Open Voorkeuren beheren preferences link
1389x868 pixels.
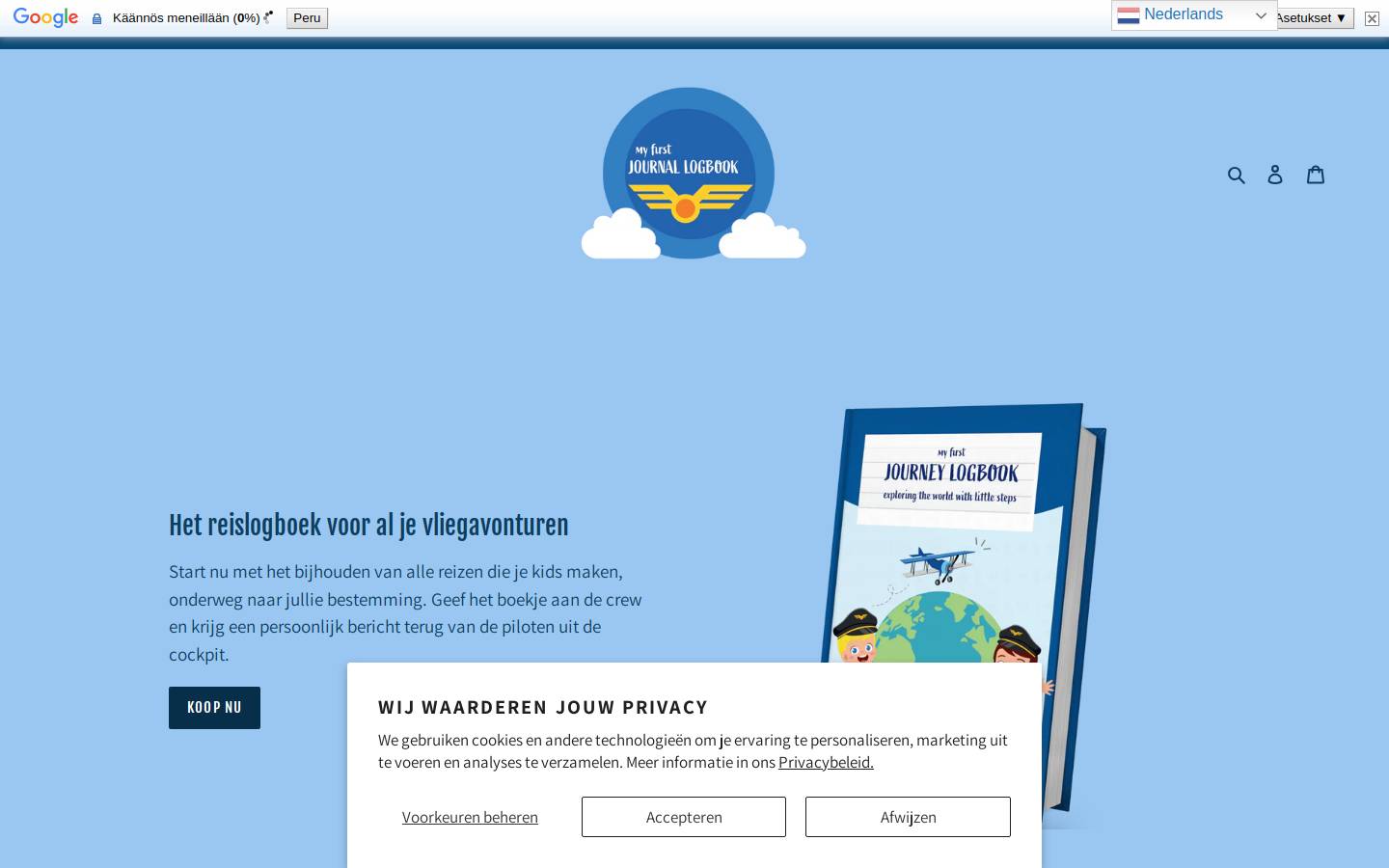pyautogui.click(x=470, y=817)
